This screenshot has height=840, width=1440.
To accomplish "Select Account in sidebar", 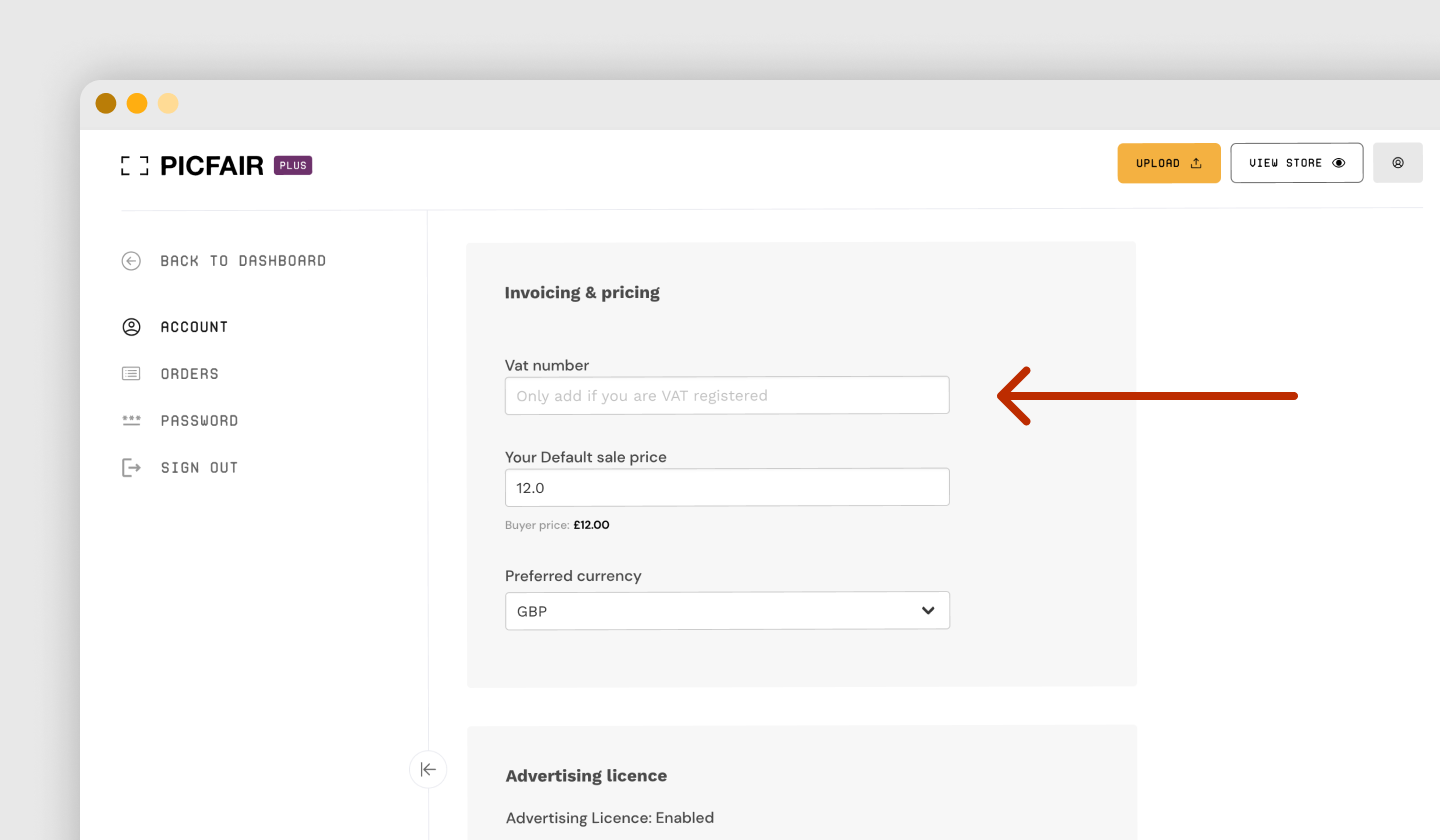I will pos(175,327).
